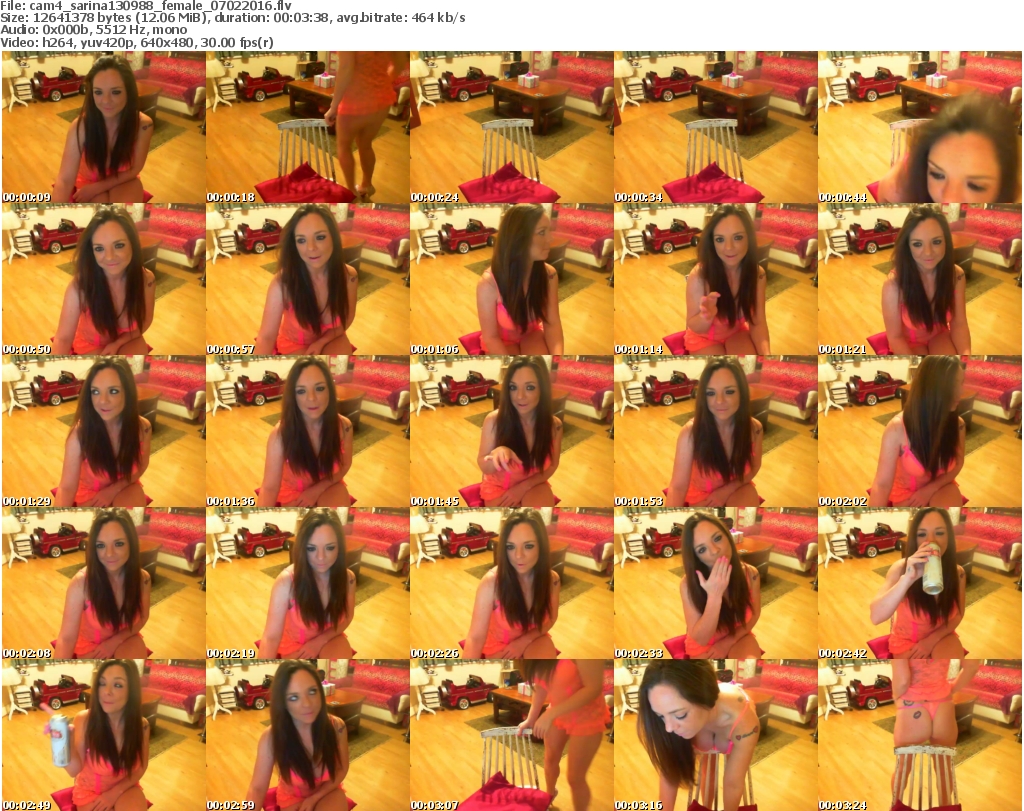Select the frame timestamped 00:01:29
This screenshot has width=1024, height=811.
pos(104,432)
